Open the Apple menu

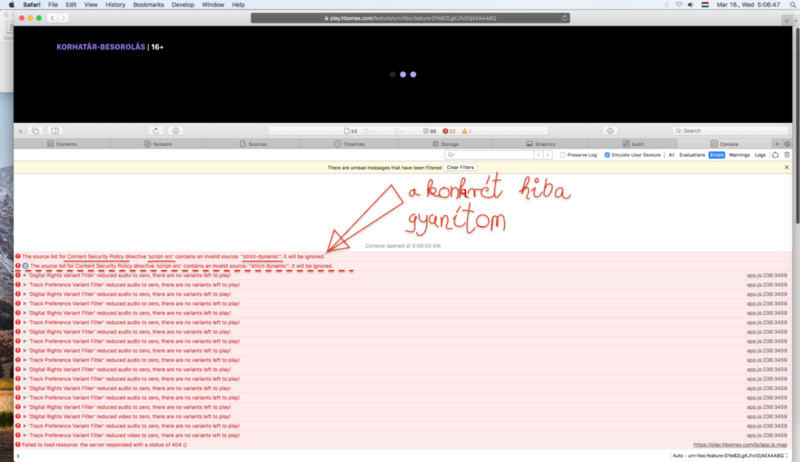click(x=11, y=5)
